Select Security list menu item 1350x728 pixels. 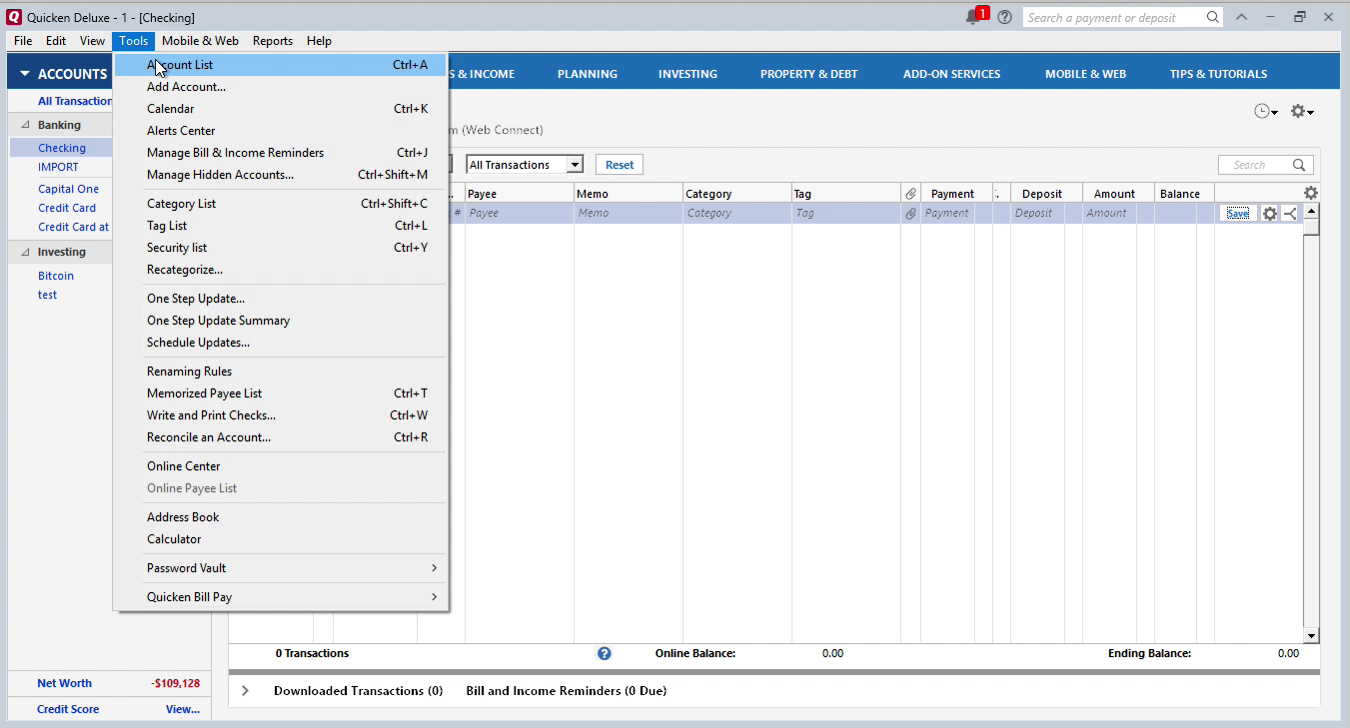280,248
